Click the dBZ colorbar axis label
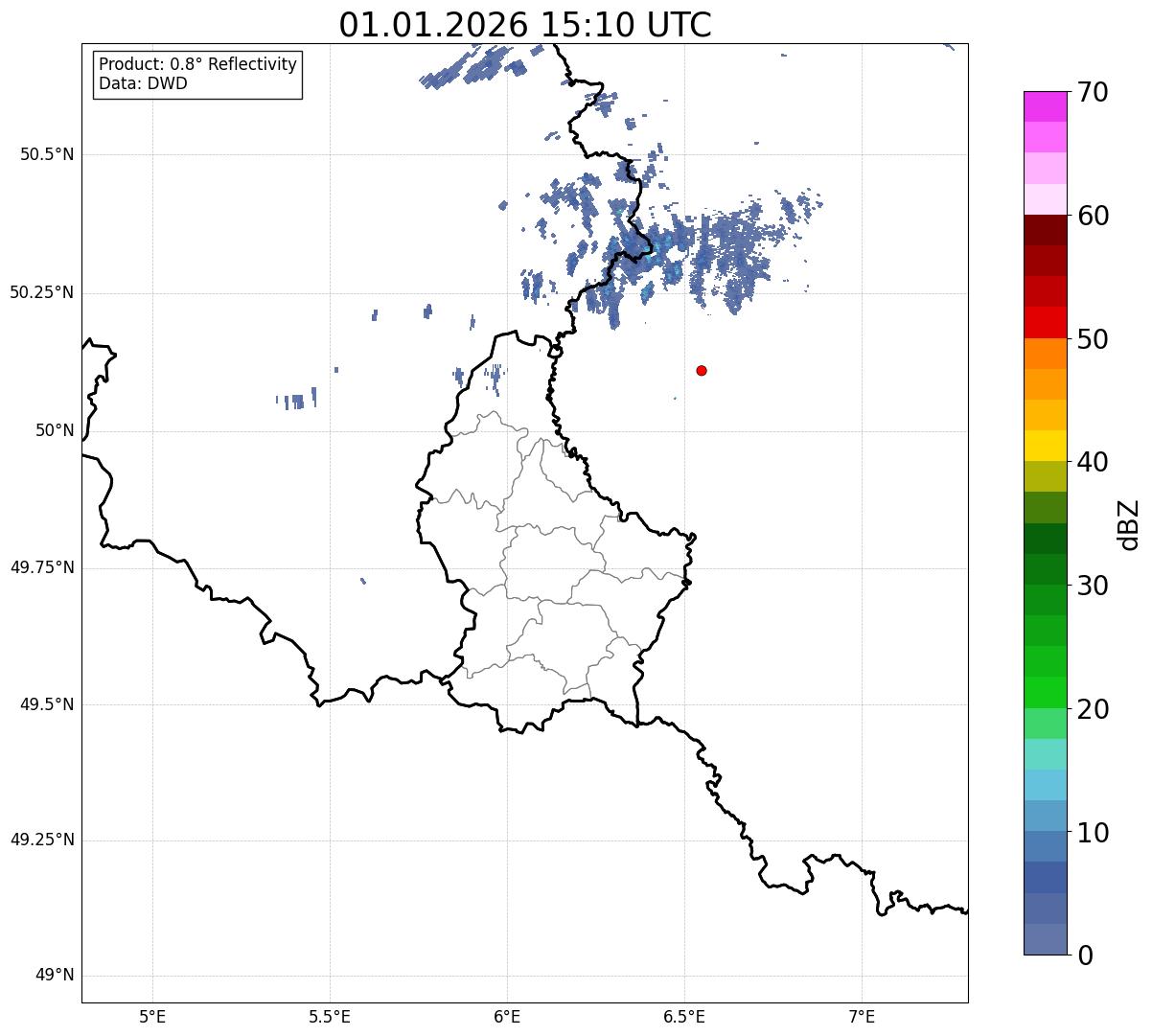Viewport: 1152px width, 1036px height. click(1128, 524)
